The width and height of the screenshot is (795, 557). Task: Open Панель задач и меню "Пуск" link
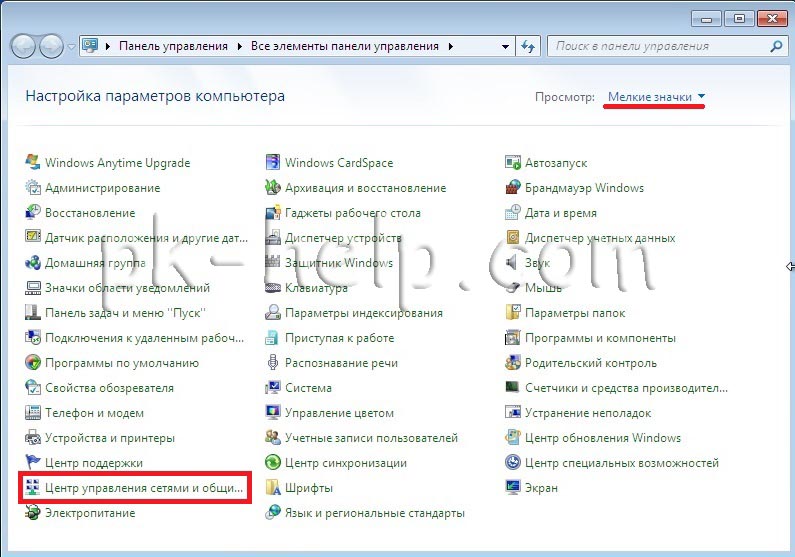click(x=125, y=313)
